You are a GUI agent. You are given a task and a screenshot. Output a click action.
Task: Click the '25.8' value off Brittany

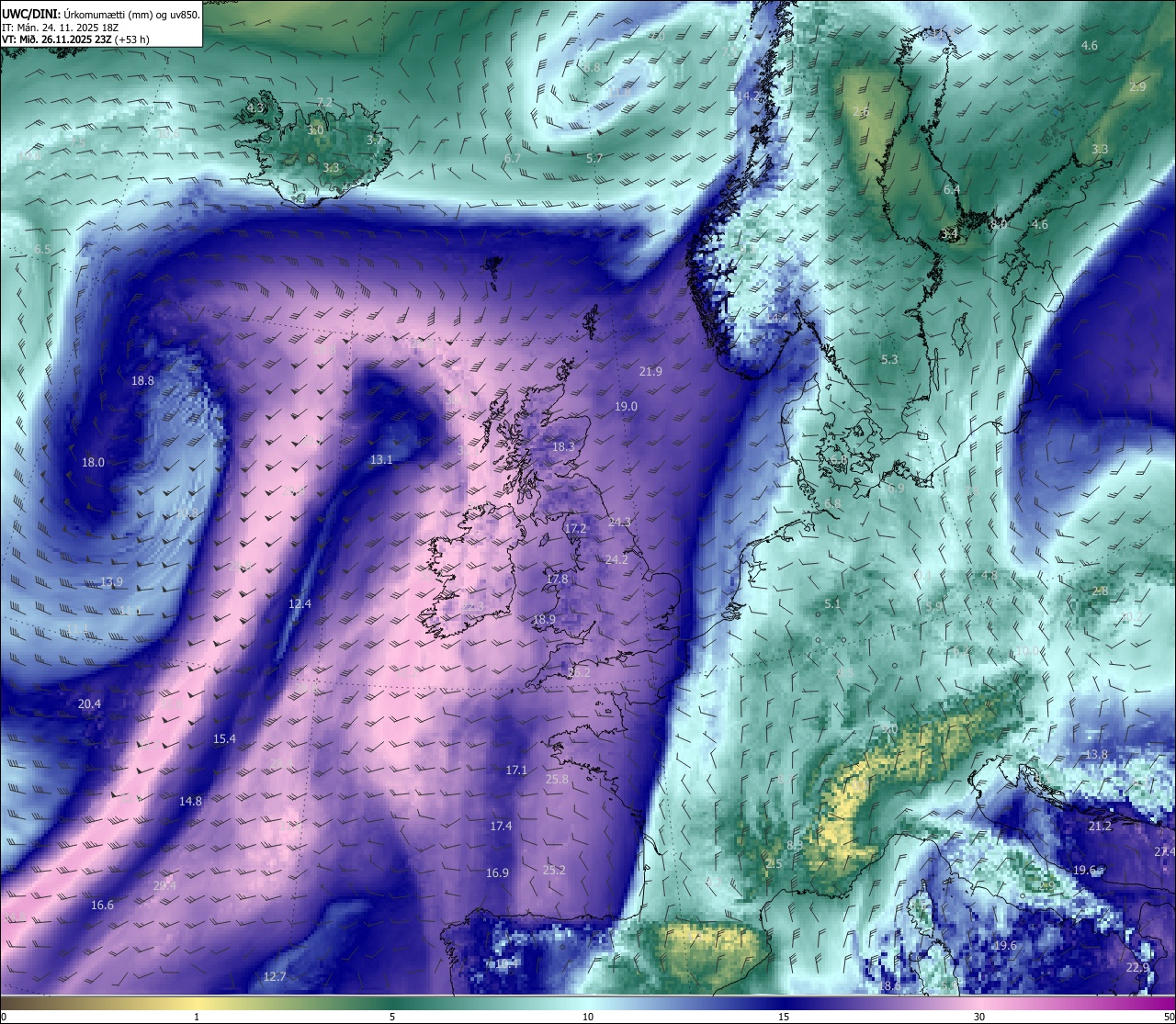click(x=557, y=780)
